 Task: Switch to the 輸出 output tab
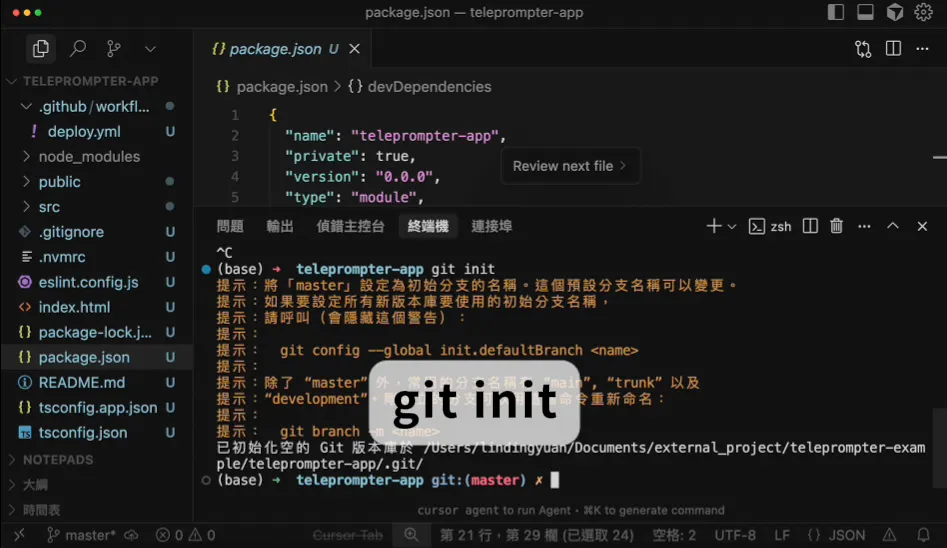[280, 227]
